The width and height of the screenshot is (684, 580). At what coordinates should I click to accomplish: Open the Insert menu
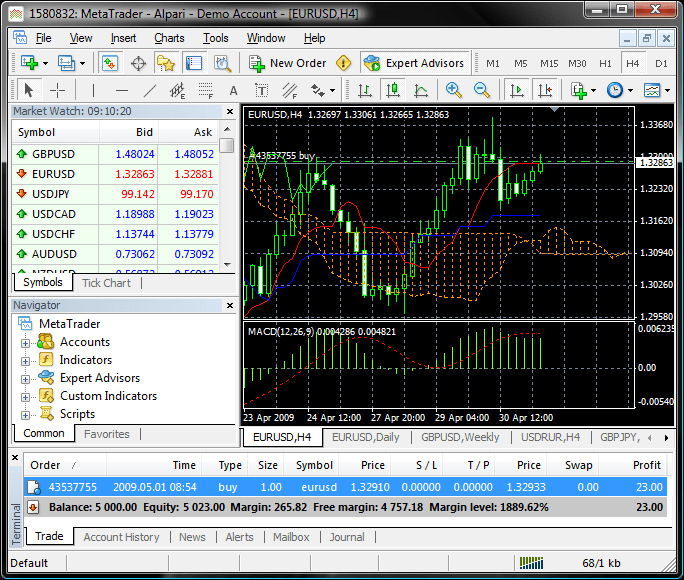point(123,38)
